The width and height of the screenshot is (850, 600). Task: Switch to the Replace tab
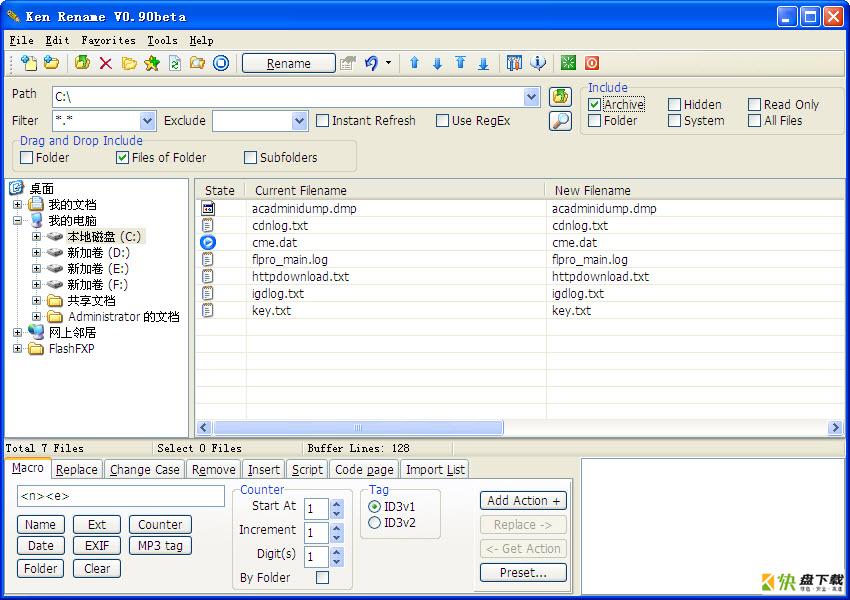[76, 470]
